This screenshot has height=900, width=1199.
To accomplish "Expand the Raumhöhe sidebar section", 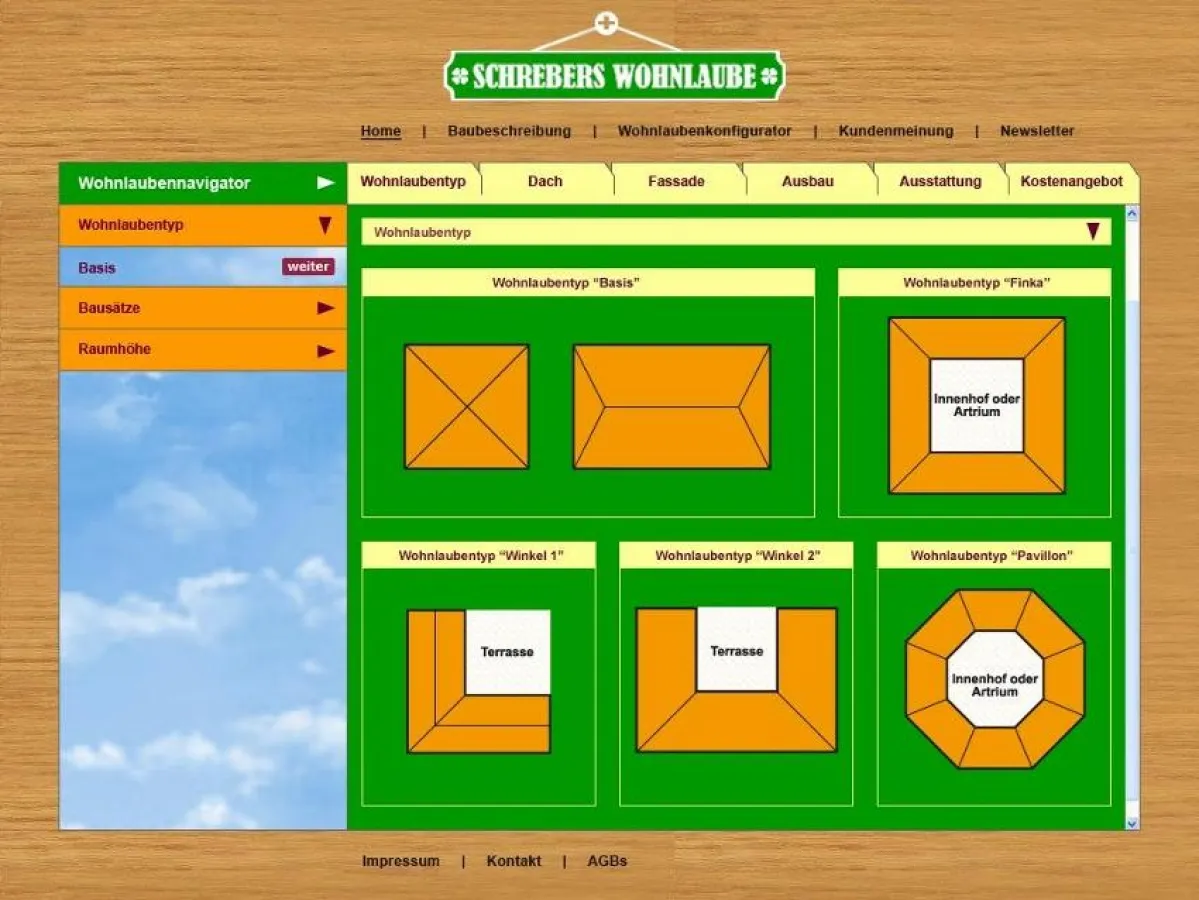I will coord(325,350).
